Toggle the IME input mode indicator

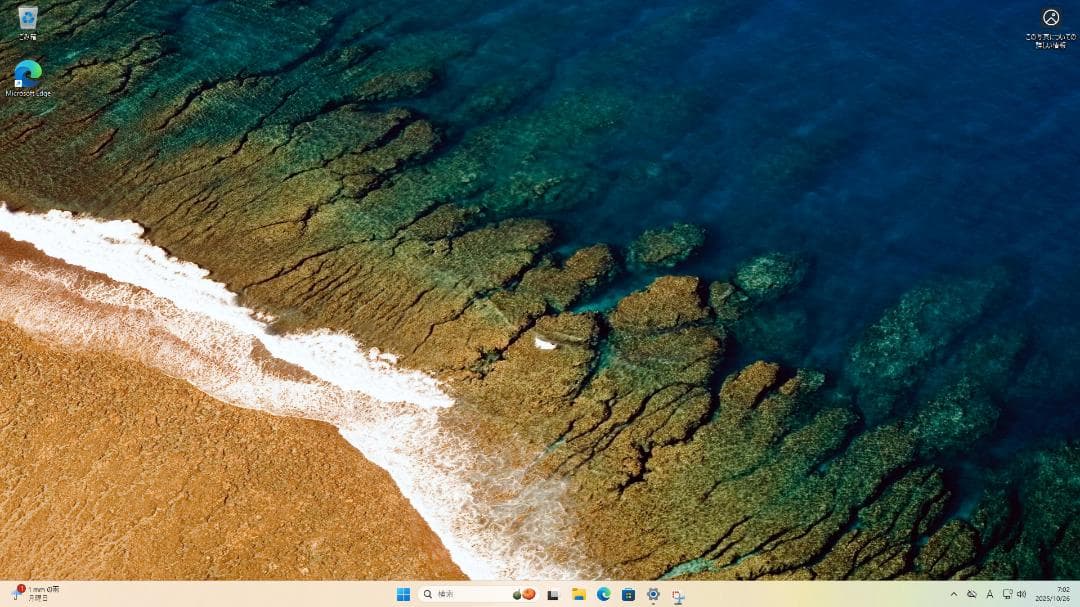(x=989, y=593)
